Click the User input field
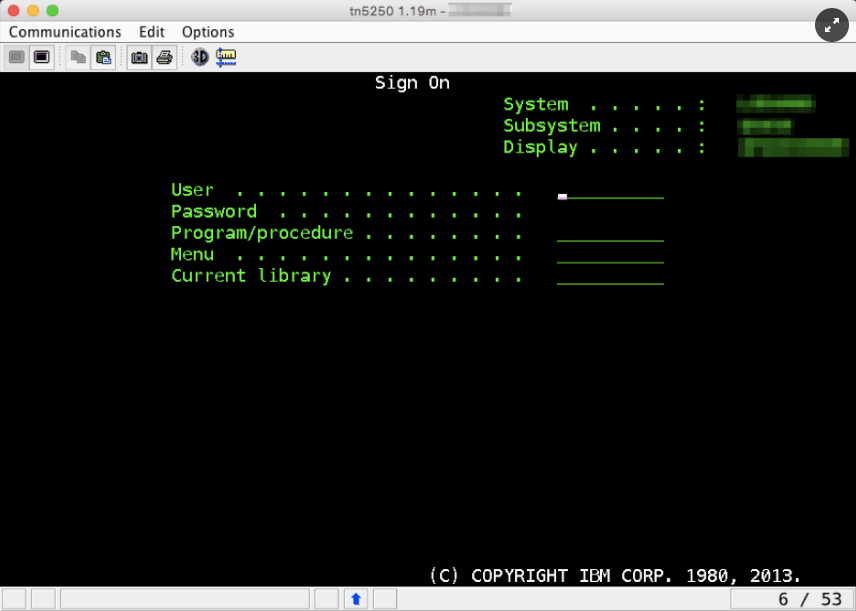This screenshot has width=856, height=611. [610, 192]
